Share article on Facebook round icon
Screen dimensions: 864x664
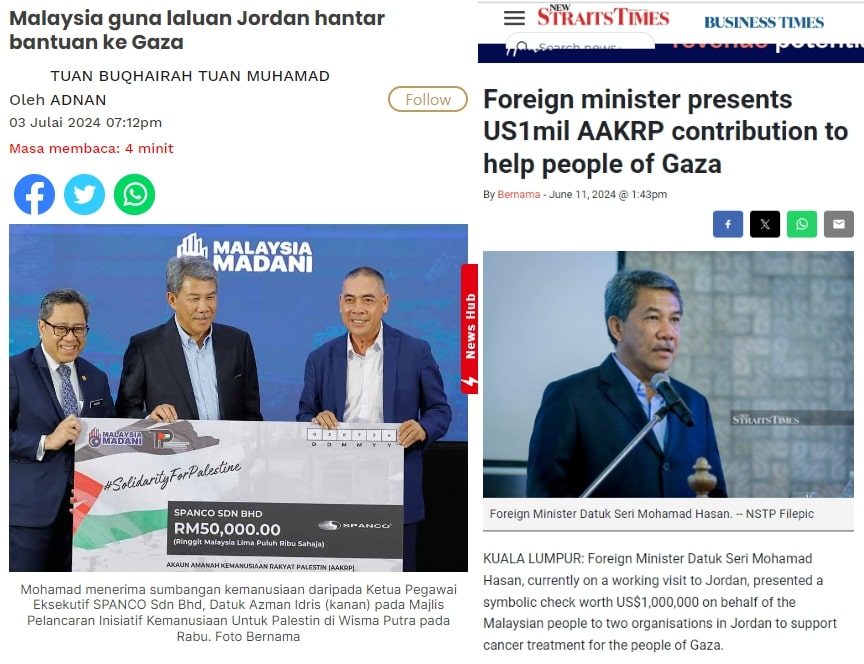(x=34, y=195)
